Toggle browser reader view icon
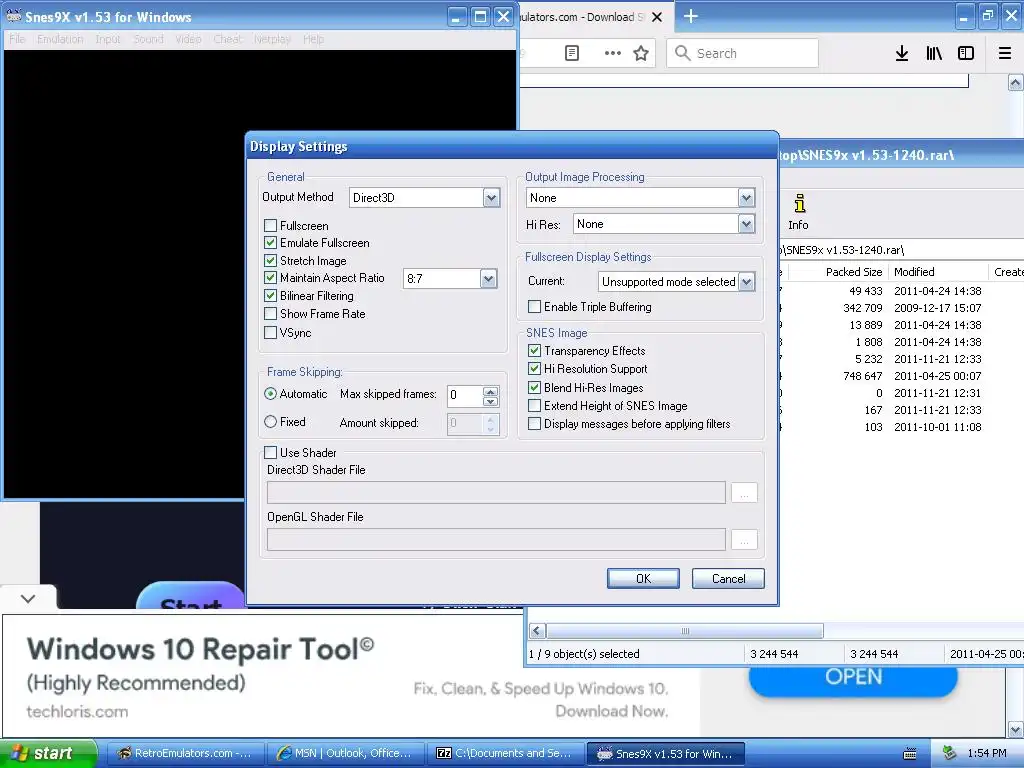1024x768 pixels. coord(571,53)
